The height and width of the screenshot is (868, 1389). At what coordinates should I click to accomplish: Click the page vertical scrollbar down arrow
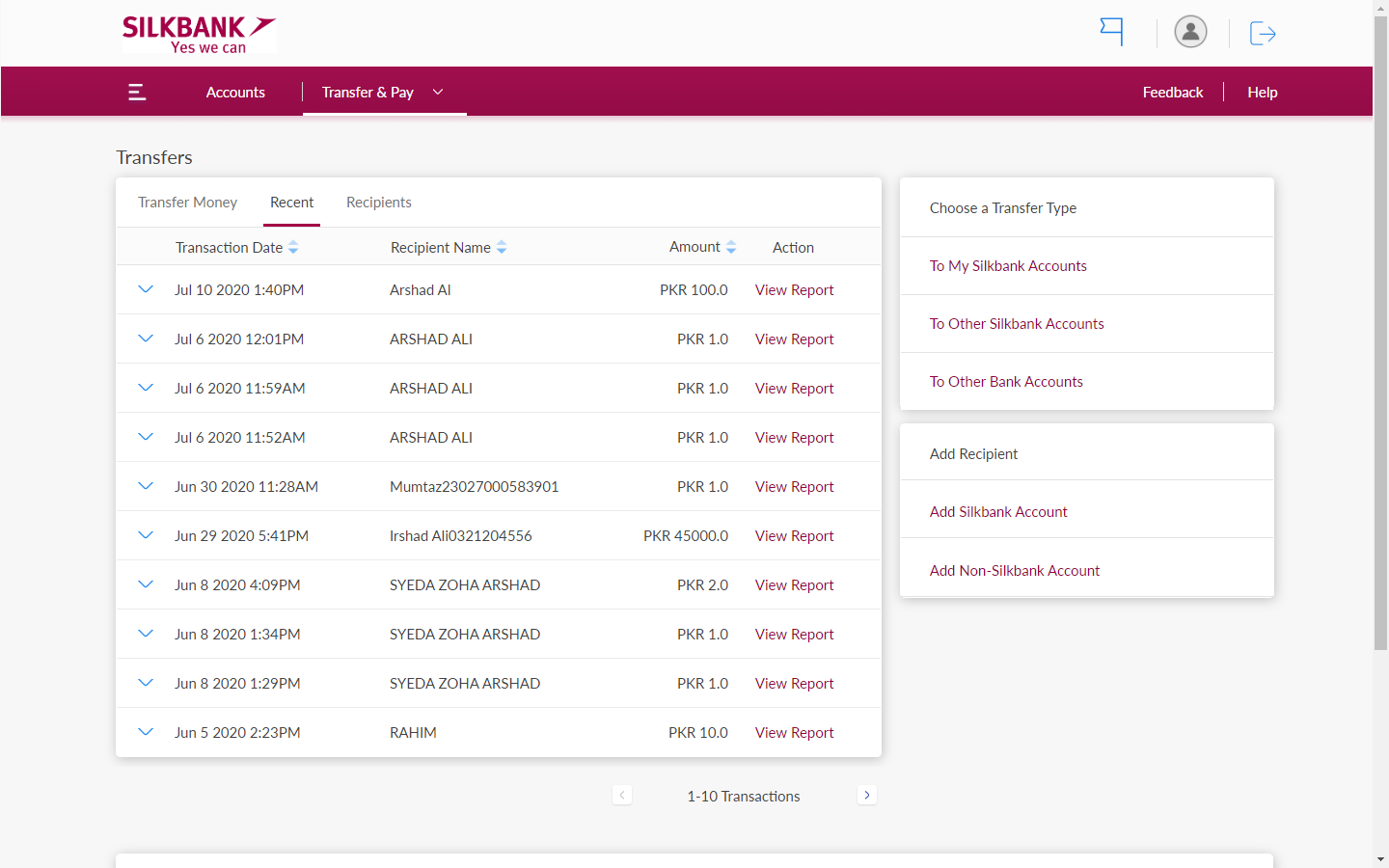(1380, 858)
